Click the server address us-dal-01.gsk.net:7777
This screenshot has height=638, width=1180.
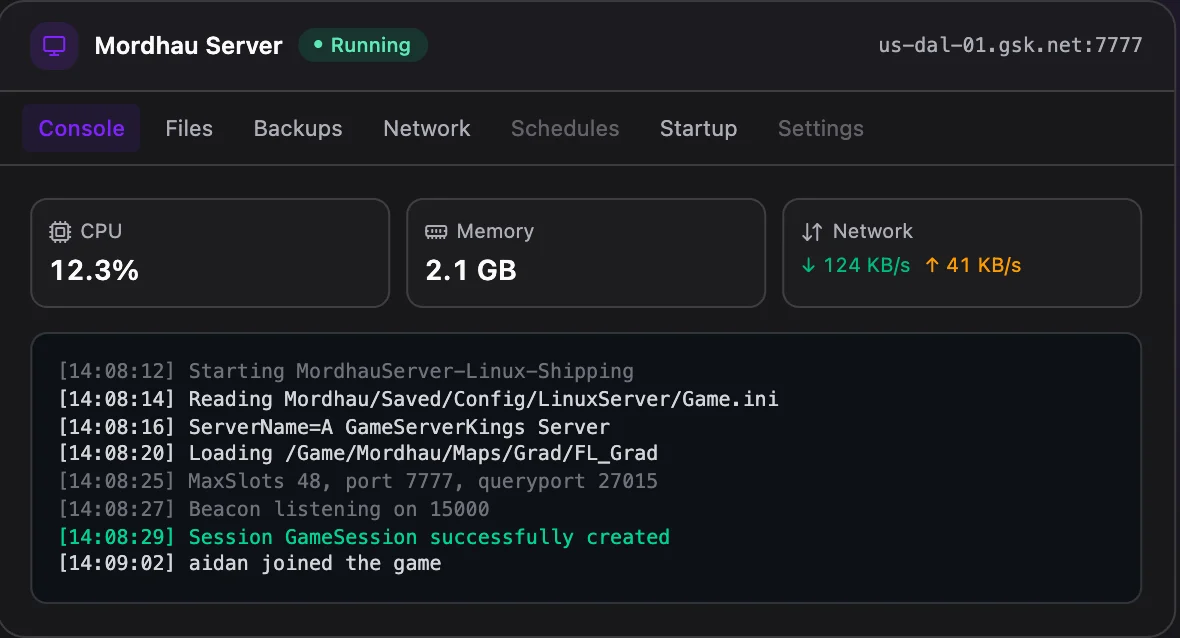pyautogui.click(x=1010, y=45)
